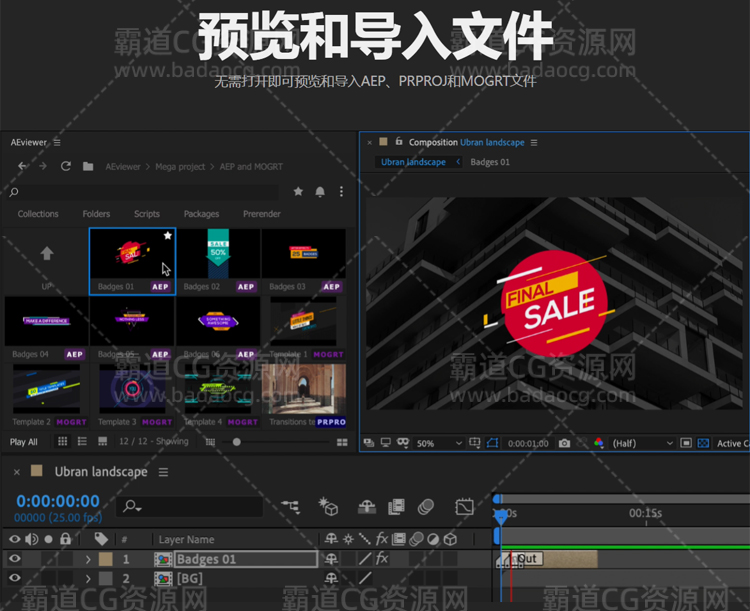Toggle the shy switch for [BG] layer
The height and width of the screenshot is (611, 750).
coord(331,578)
